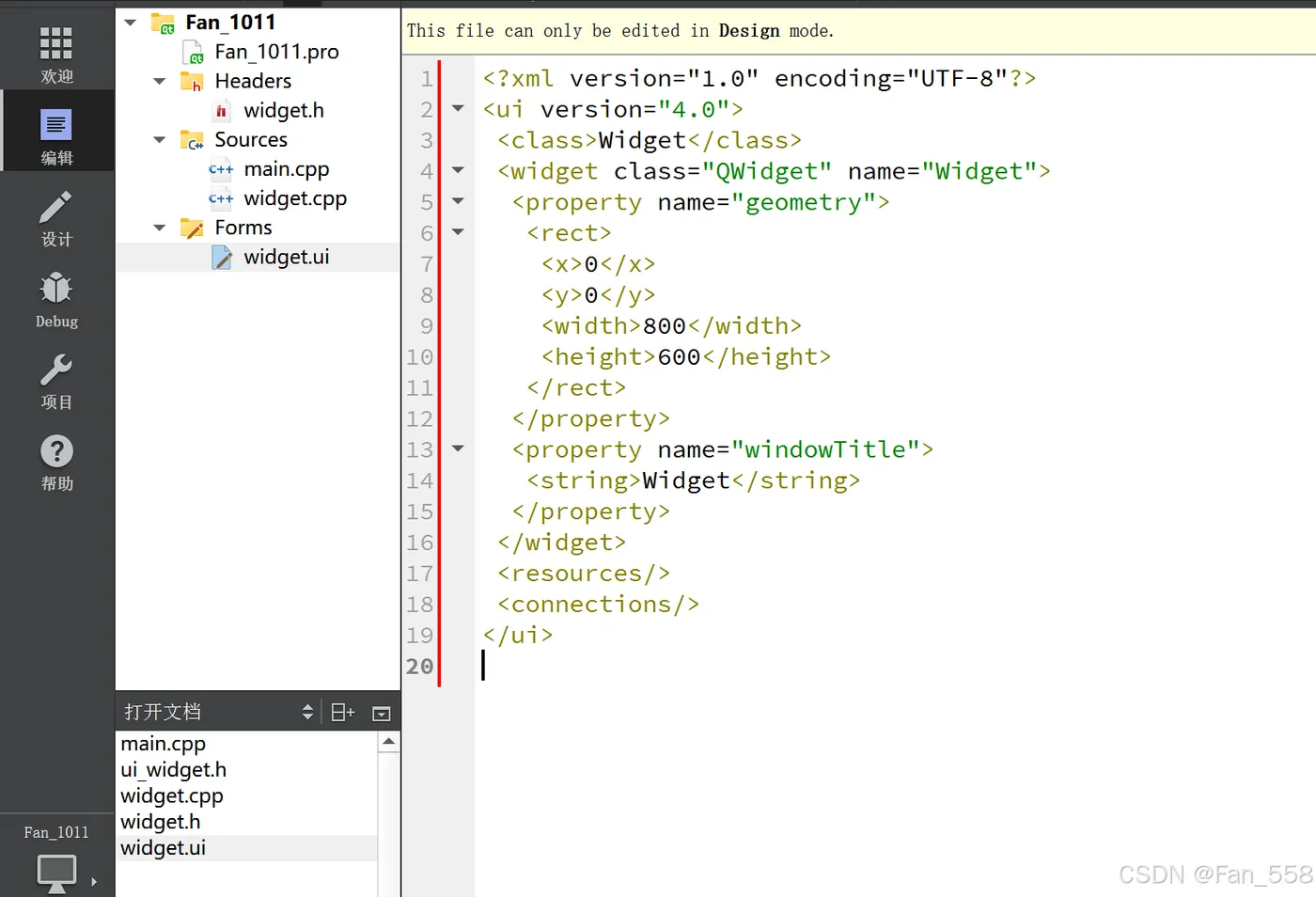Open the Fan_1011 target selector arrow
This screenshot has height=897, width=1316.
point(94,882)
